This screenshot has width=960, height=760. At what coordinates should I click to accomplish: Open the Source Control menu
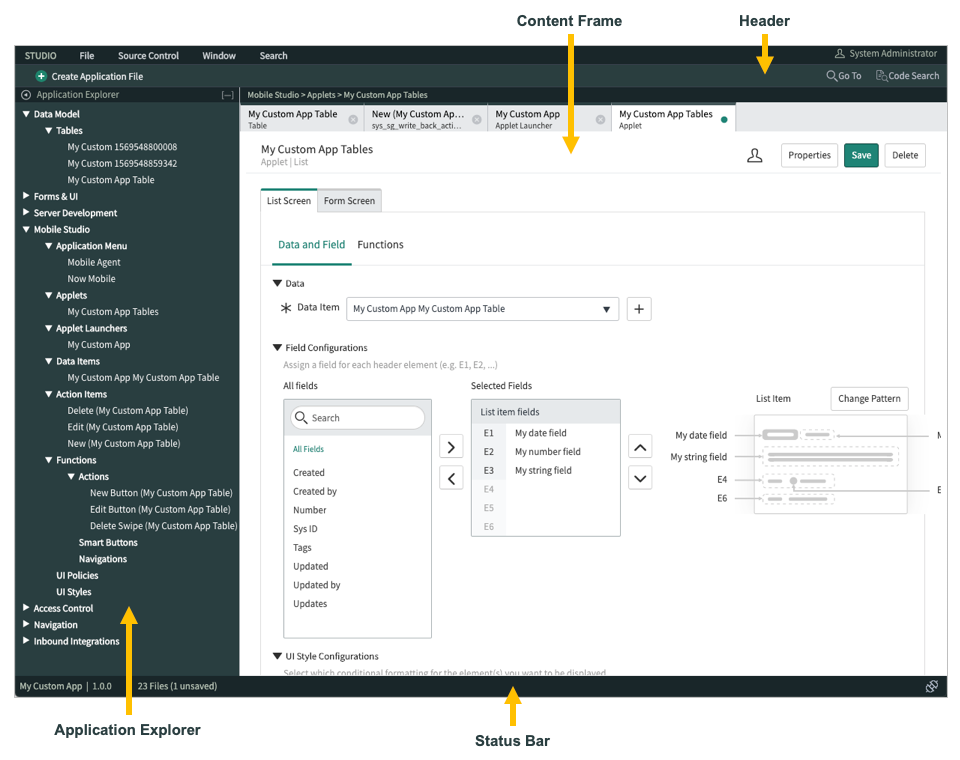tap(148, 55)
